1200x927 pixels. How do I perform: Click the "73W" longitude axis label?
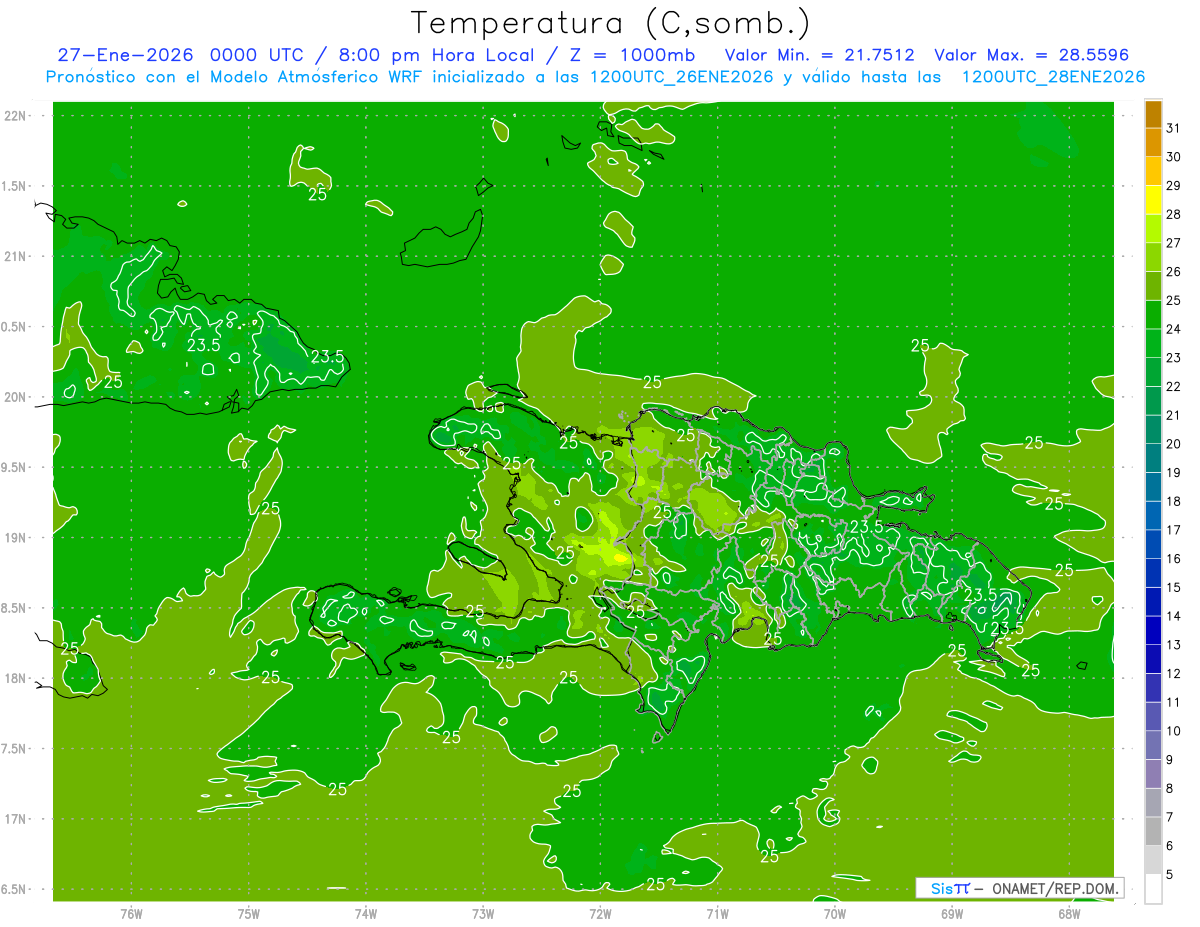tap(483, 914)
